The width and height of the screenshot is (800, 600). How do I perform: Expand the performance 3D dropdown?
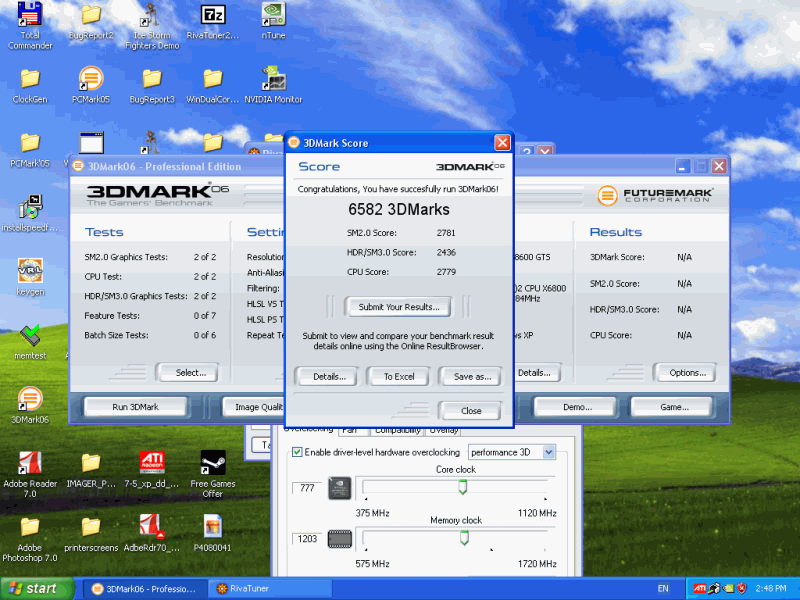point(548,452)
